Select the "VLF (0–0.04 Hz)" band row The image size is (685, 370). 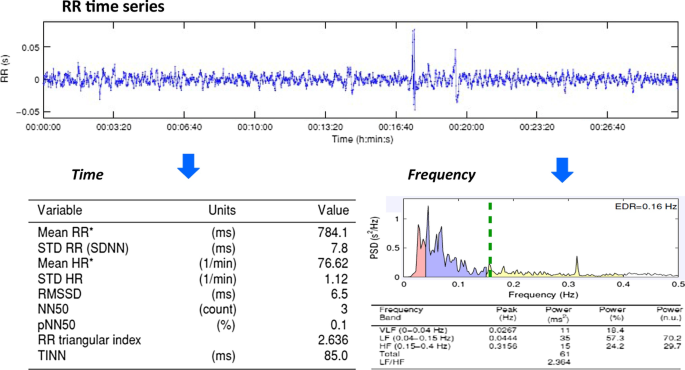click(413, 330)
